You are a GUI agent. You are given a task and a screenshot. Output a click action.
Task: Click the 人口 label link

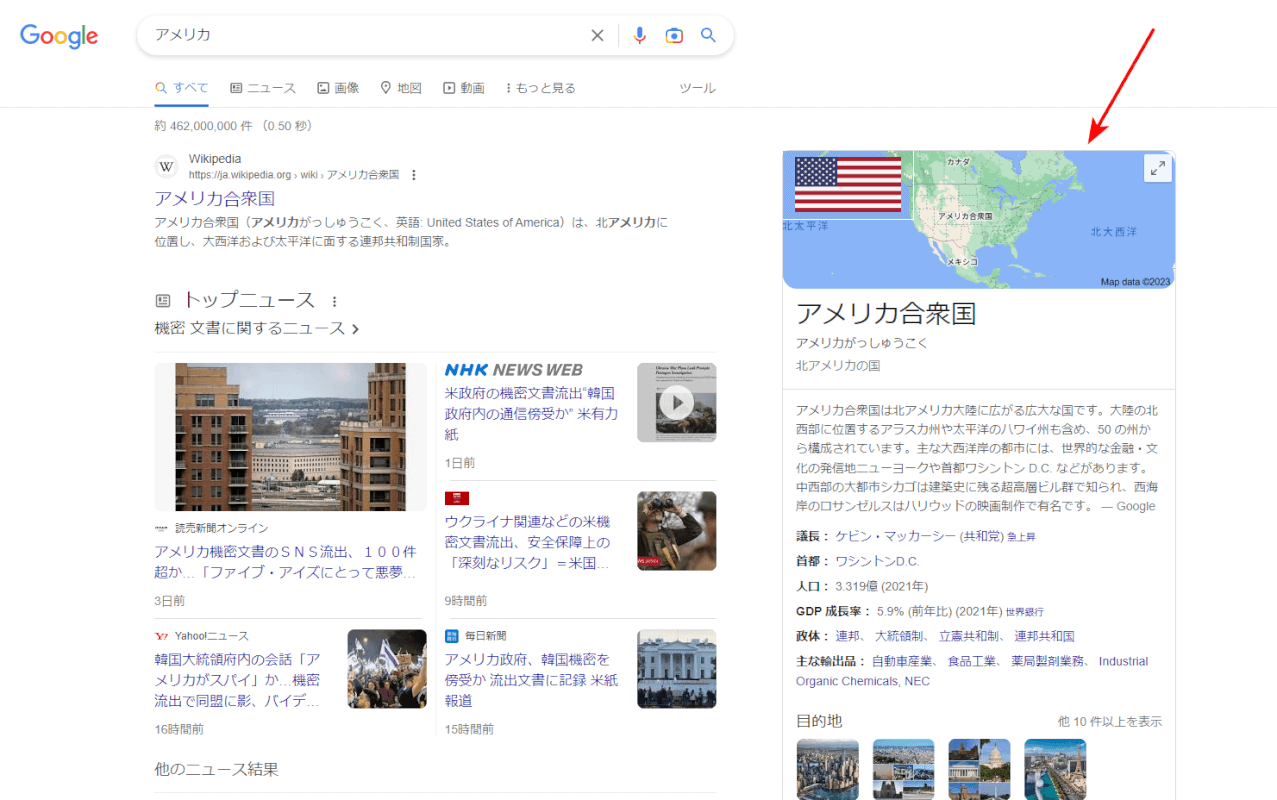[x=808, y=586]
